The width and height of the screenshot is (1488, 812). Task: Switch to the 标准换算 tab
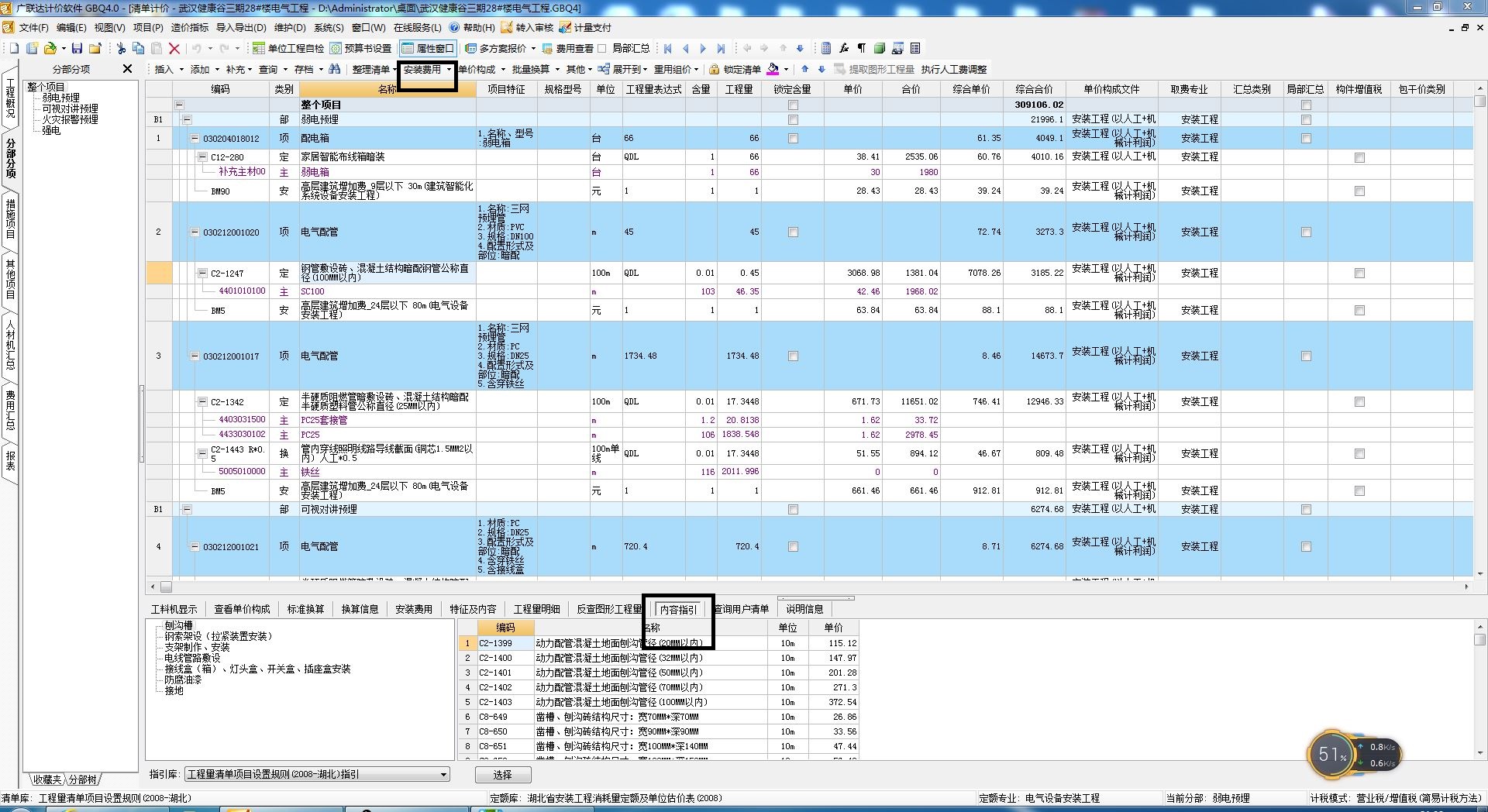pyautogui.click(x=305, y=609)
